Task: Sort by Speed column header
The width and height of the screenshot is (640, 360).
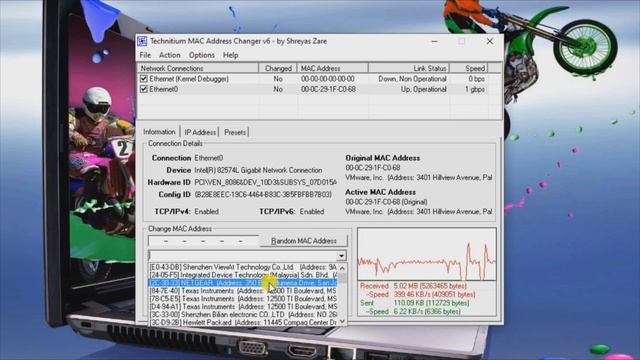Action: pyautogui.click(x=469, y=68)
